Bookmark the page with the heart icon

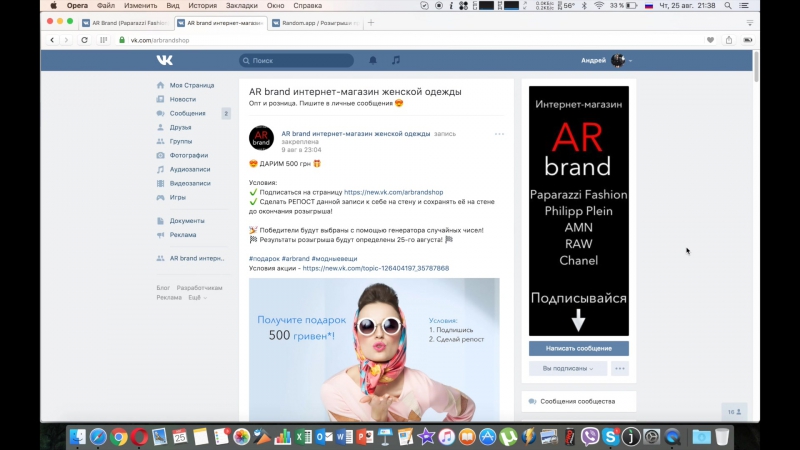(x=710, y=40)
